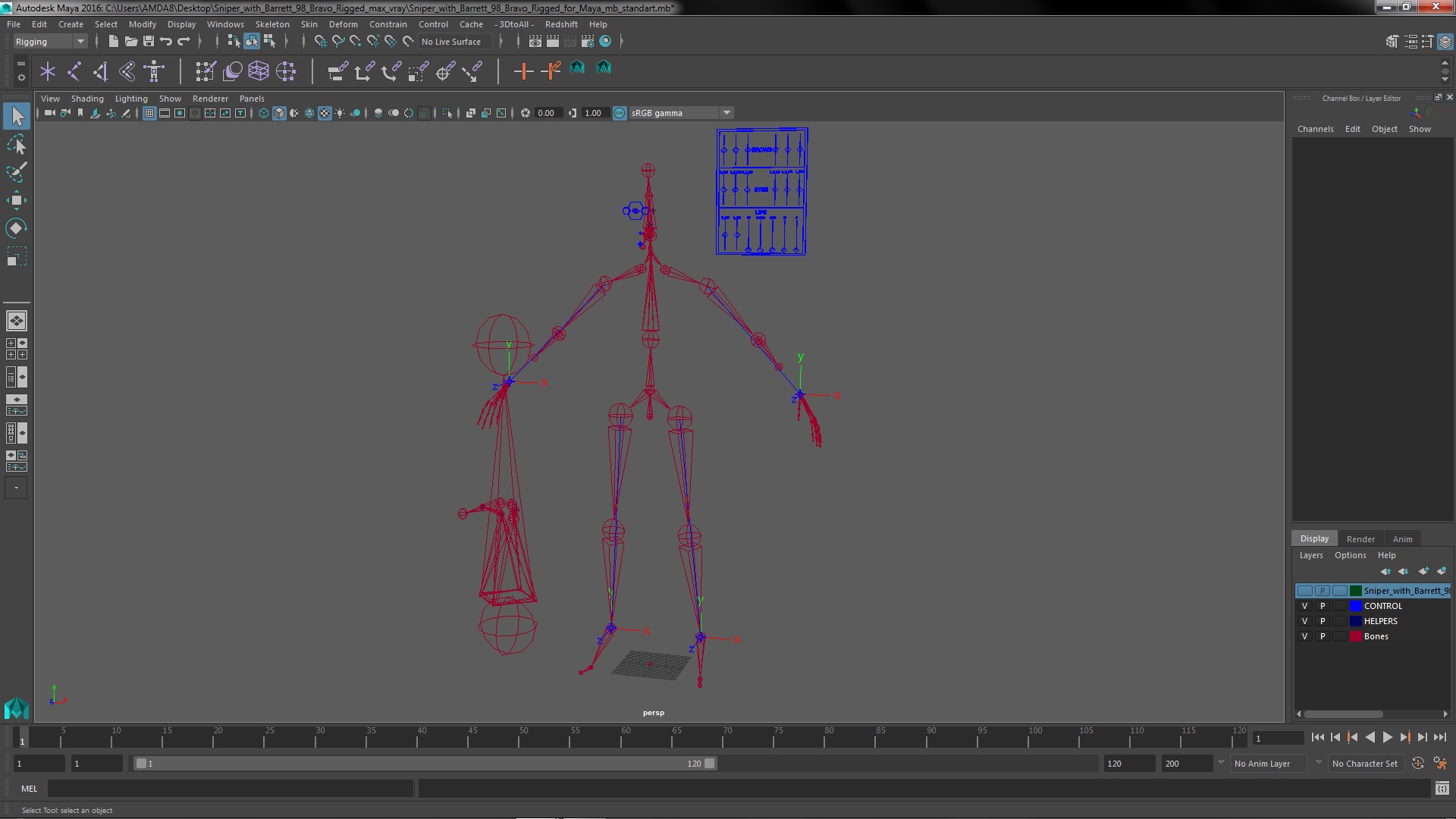
Task: Select the Create Cluster shelf icon
Action: pos(286,71)
